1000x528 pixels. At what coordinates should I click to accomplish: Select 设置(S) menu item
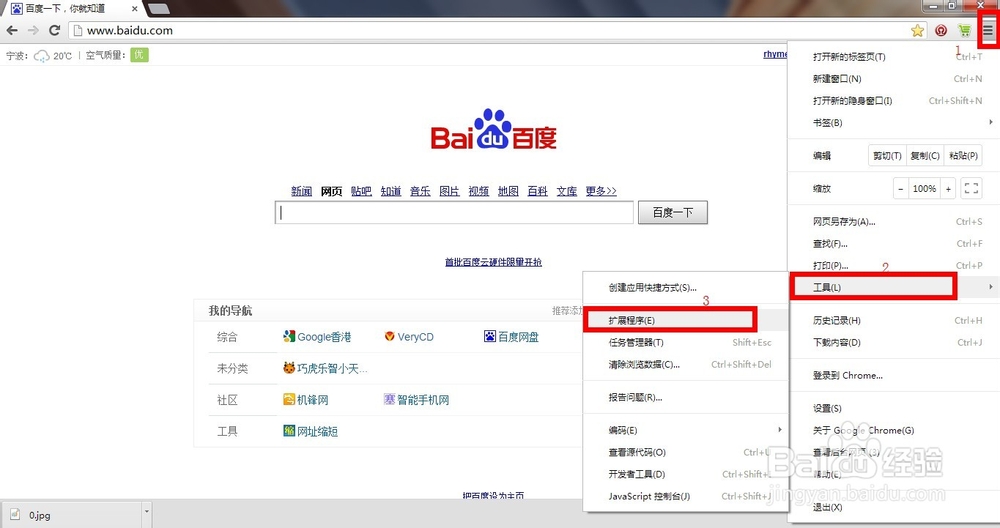click(x=893, y=408)
